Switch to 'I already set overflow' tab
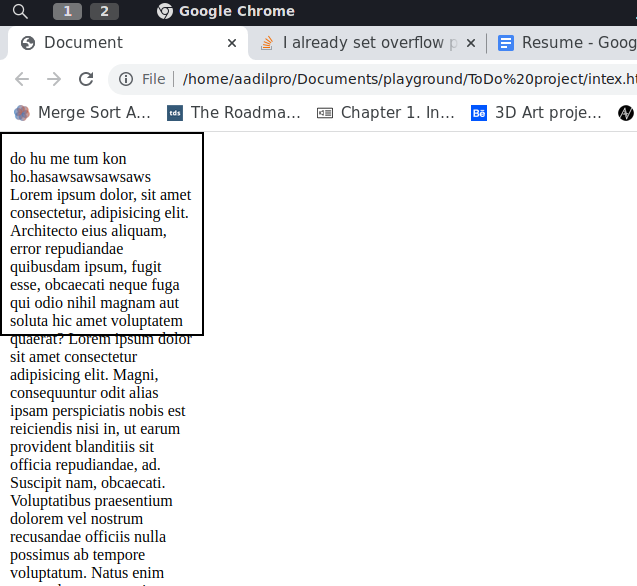This screenshot has height=586, width=637. click(368, 43)
